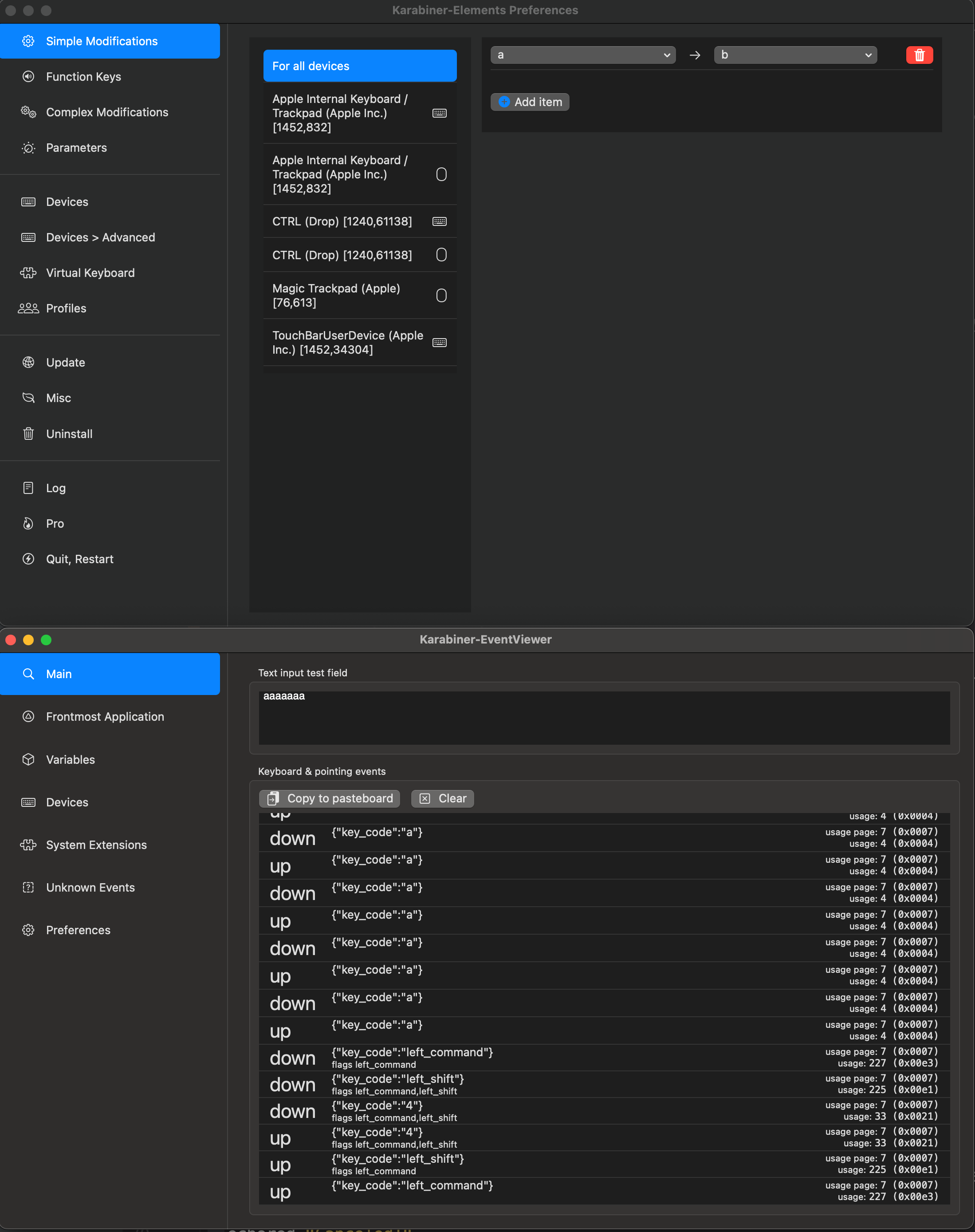
Task: Open the Uninstall section
Action: tap(69, 434)
